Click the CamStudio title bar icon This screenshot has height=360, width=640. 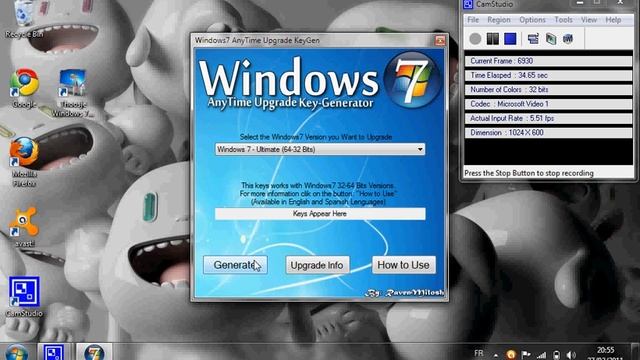[468, 4]
